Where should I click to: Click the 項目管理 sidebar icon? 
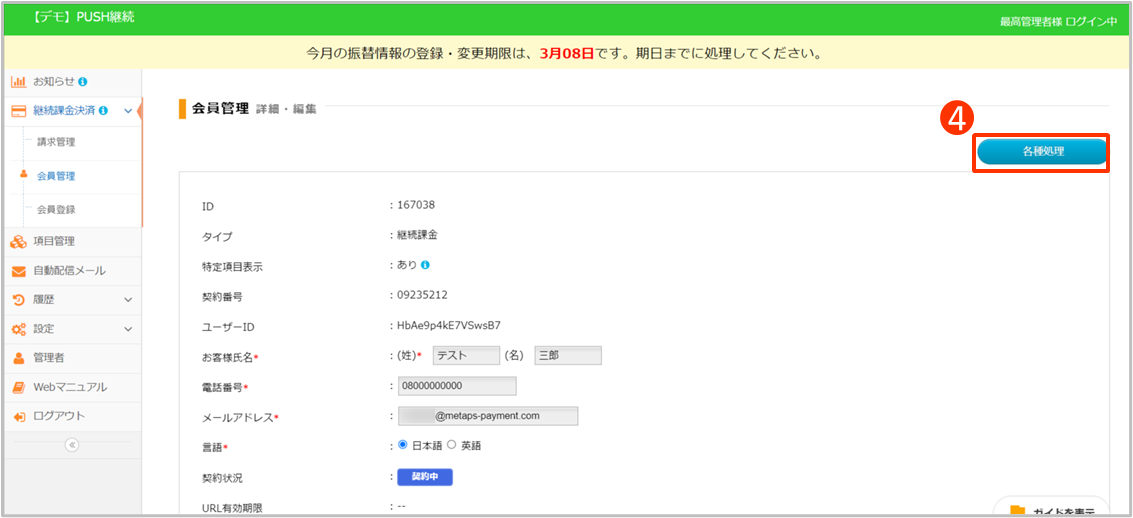point(18,241)
